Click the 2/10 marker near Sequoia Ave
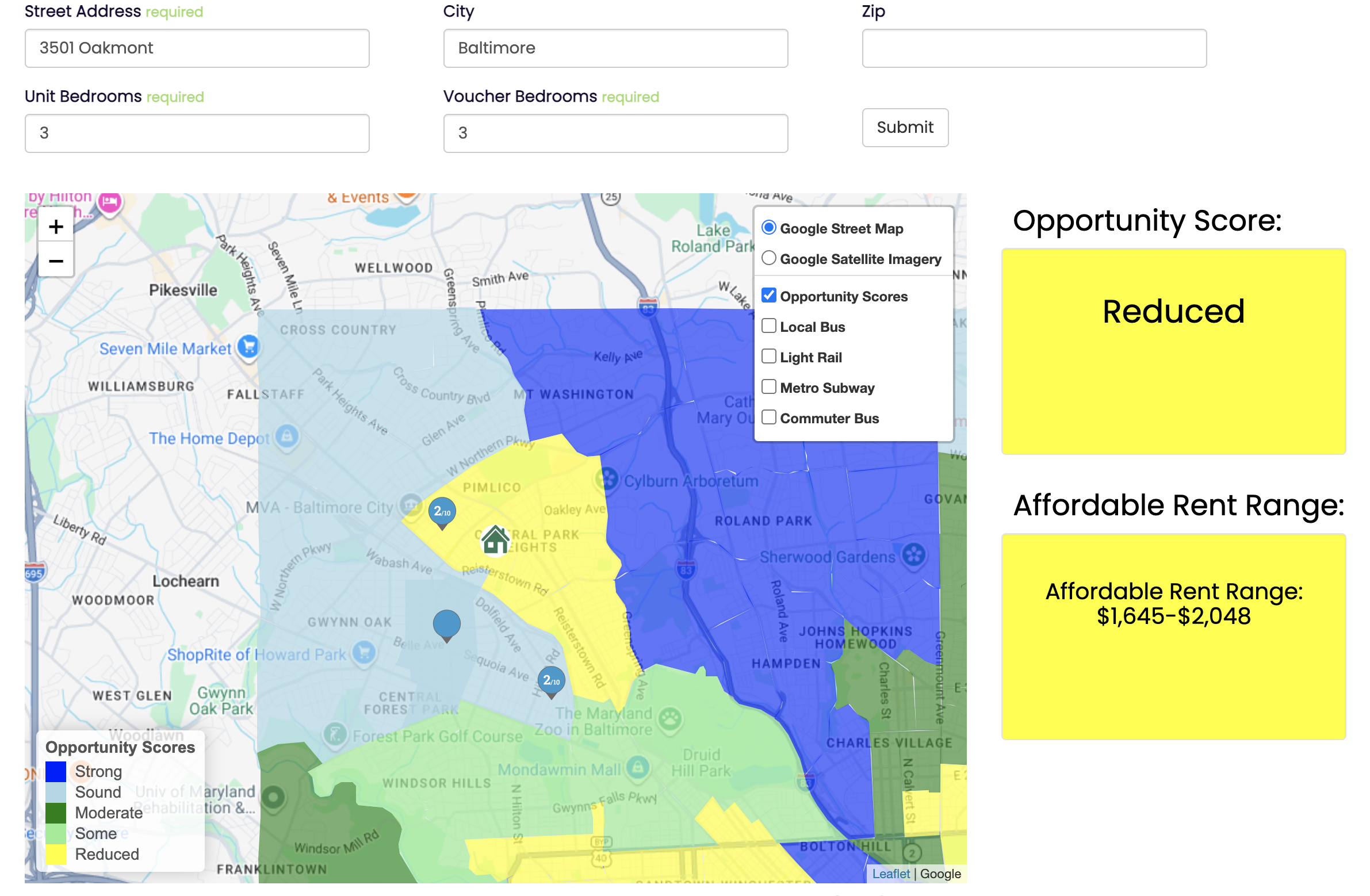This screenshot has height=896, width=1370. pos(551,681)
